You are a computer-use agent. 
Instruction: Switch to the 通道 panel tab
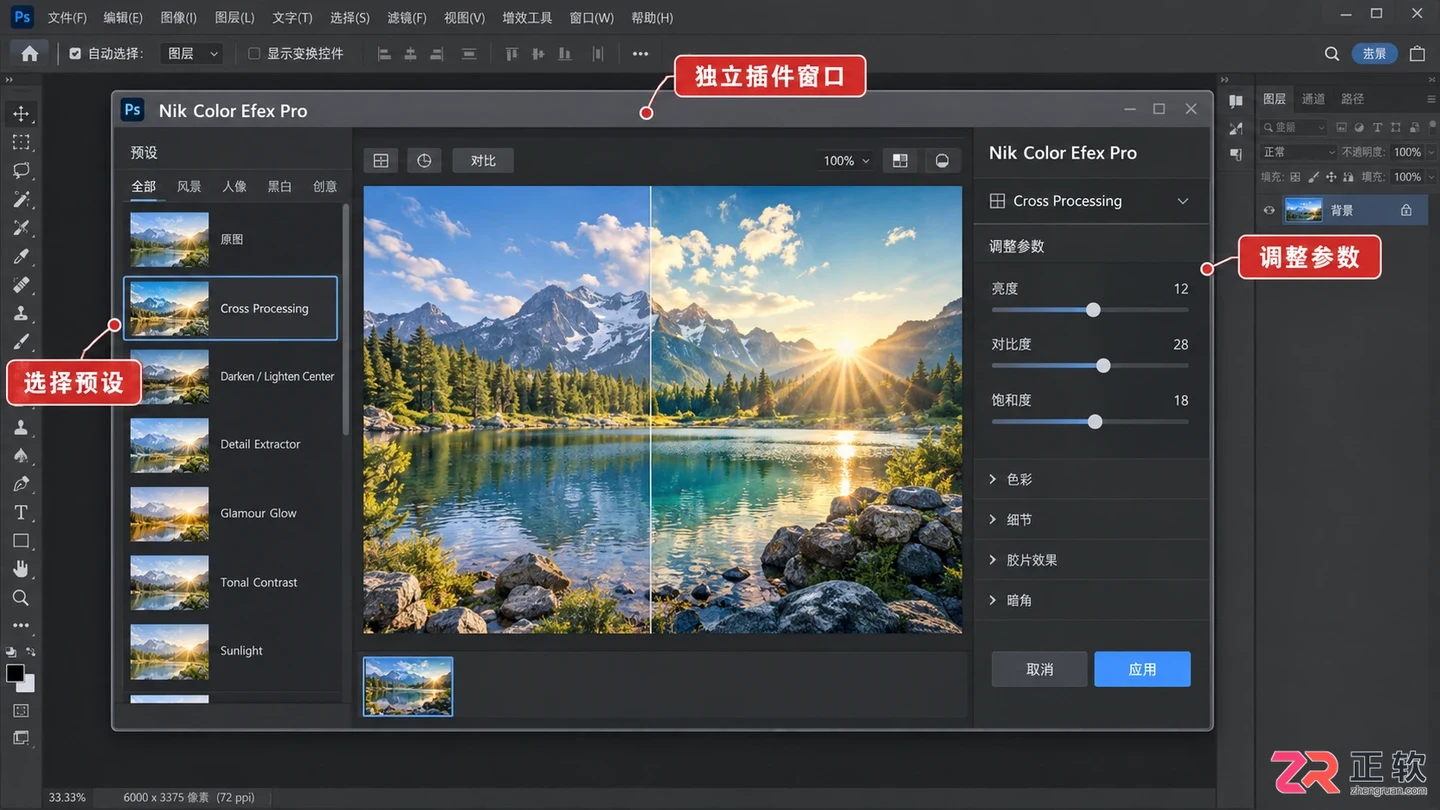(1313, 99)
